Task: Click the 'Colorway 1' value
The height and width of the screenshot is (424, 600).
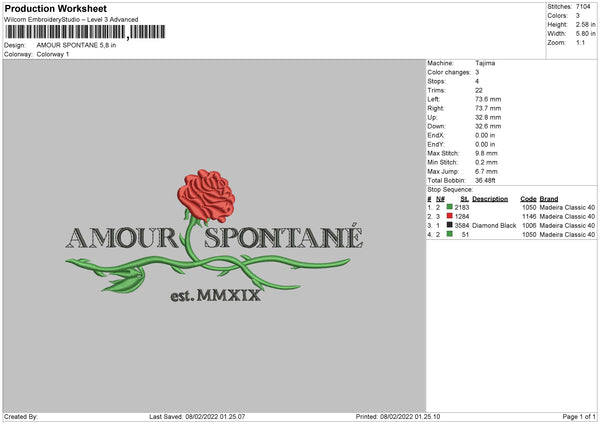Action: coord(53,54)
